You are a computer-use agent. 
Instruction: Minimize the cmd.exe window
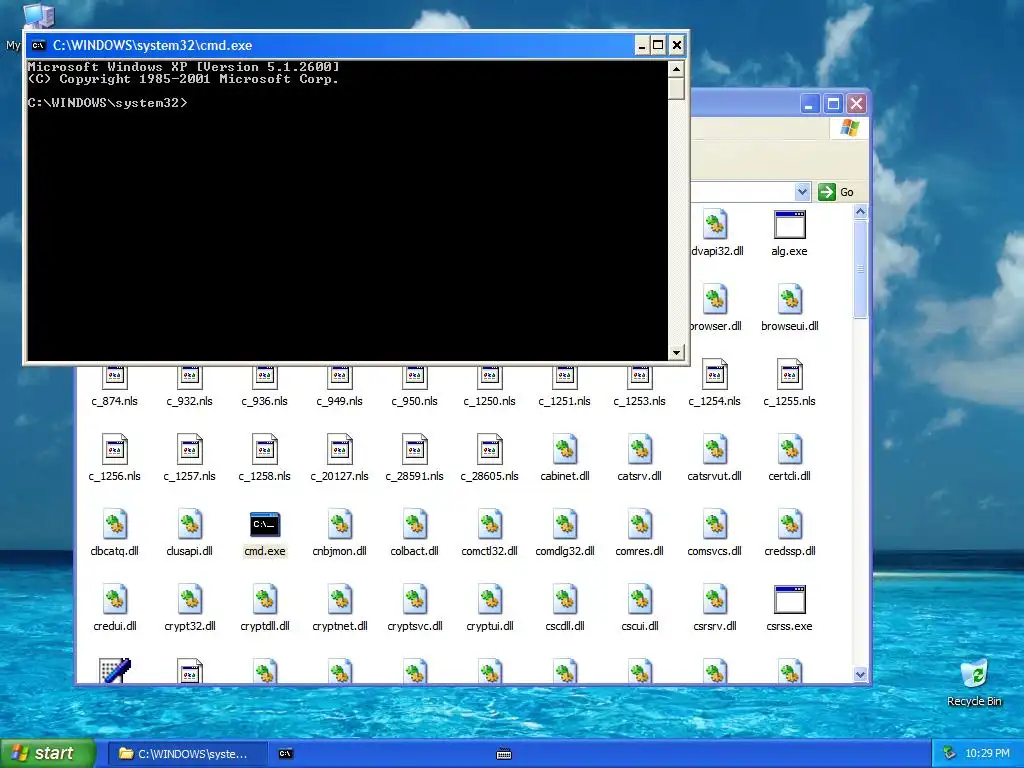click(x=641, y=45)
